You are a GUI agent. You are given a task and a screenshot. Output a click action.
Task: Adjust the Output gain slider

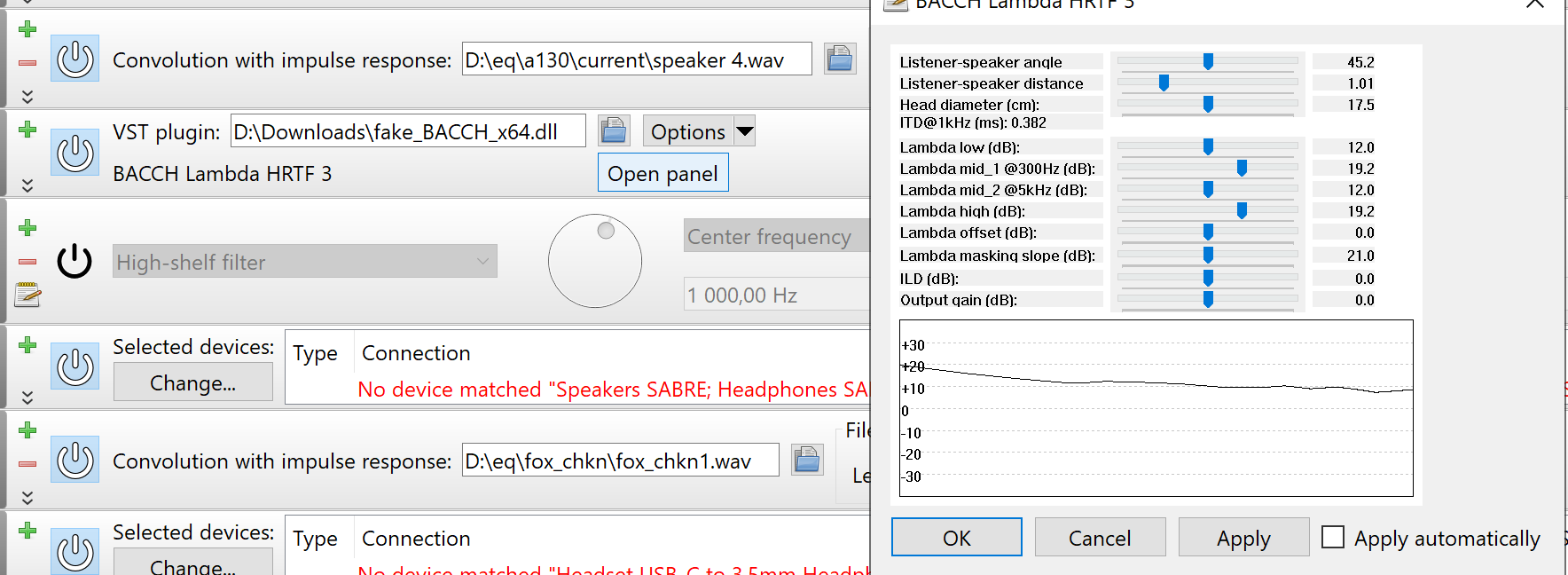(1208, 299)
